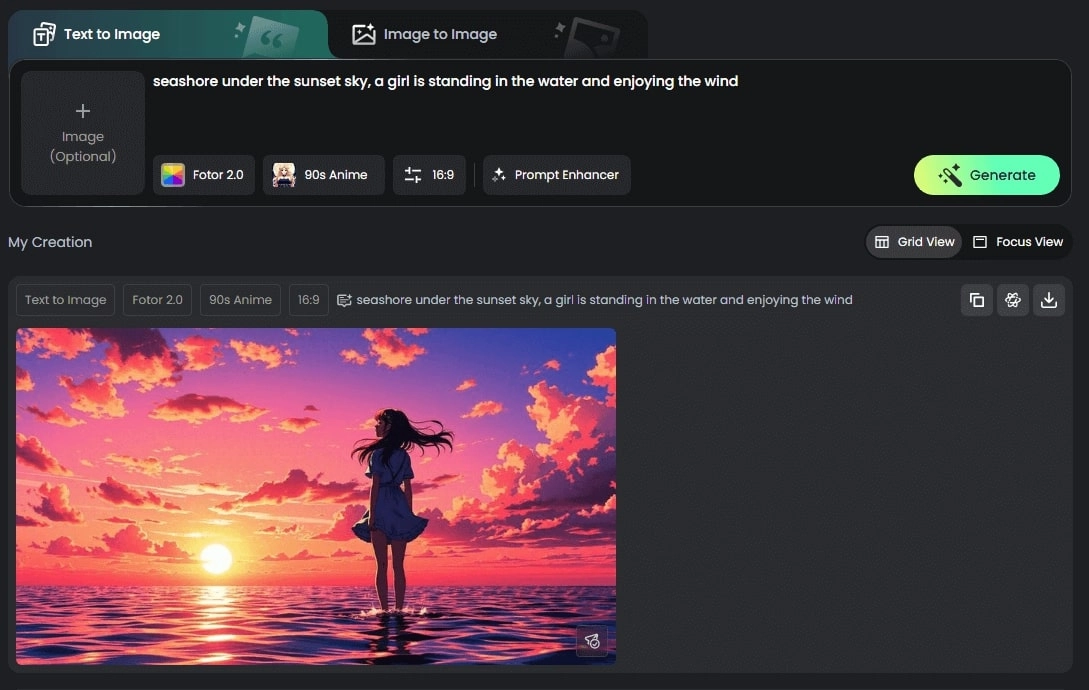This screenshot has height=690, width=1089.
Task: Enable the Prompt Enhancer option
Action: [x=556, y=174]
